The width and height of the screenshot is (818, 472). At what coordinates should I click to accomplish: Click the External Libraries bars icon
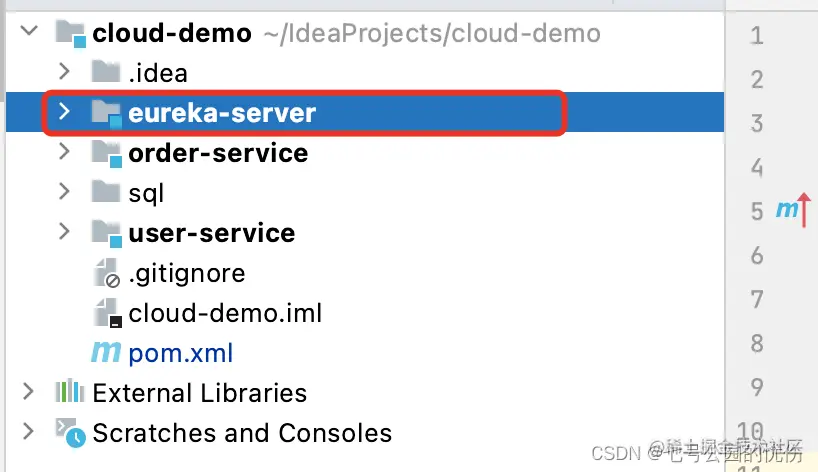pyautogui.click(x=70, y=391)
